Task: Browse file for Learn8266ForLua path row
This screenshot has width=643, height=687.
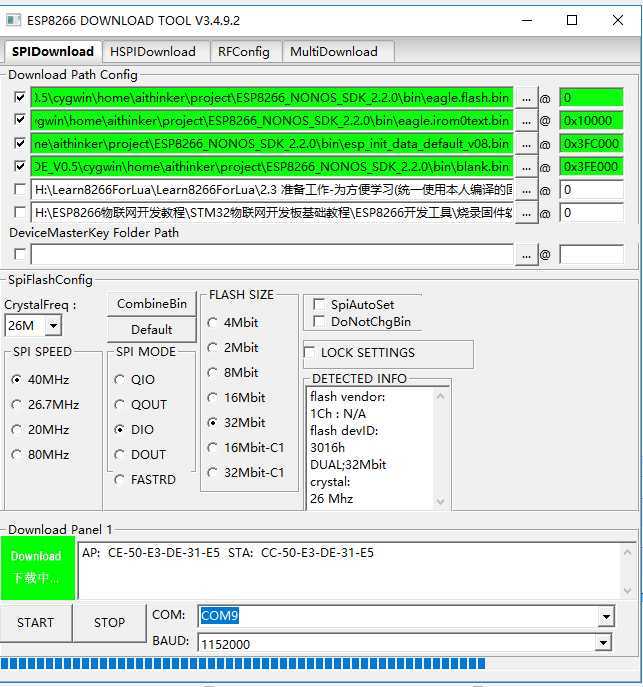Action: (526, 191)
